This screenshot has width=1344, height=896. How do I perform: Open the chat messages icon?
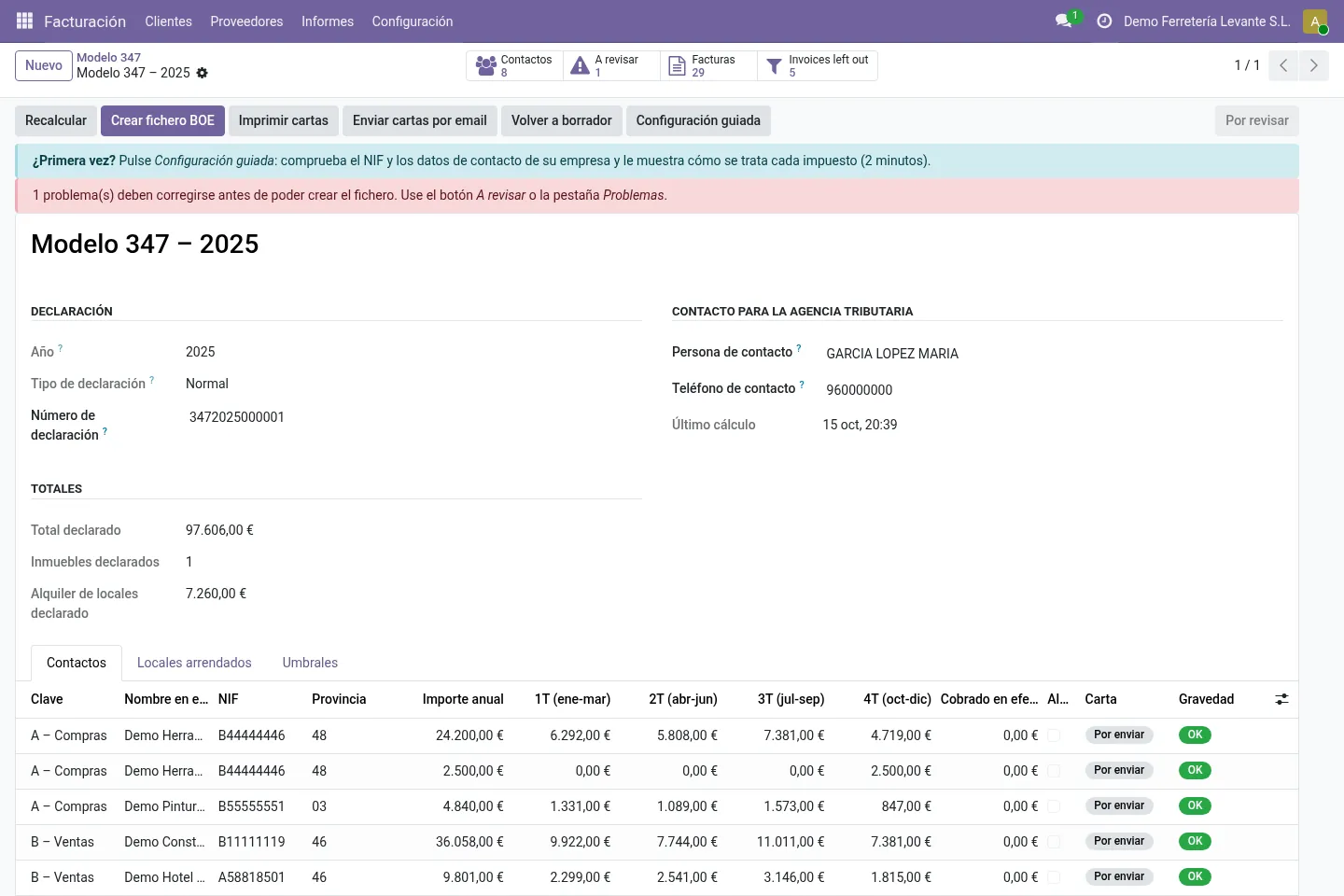click(x=1063, y=21)
